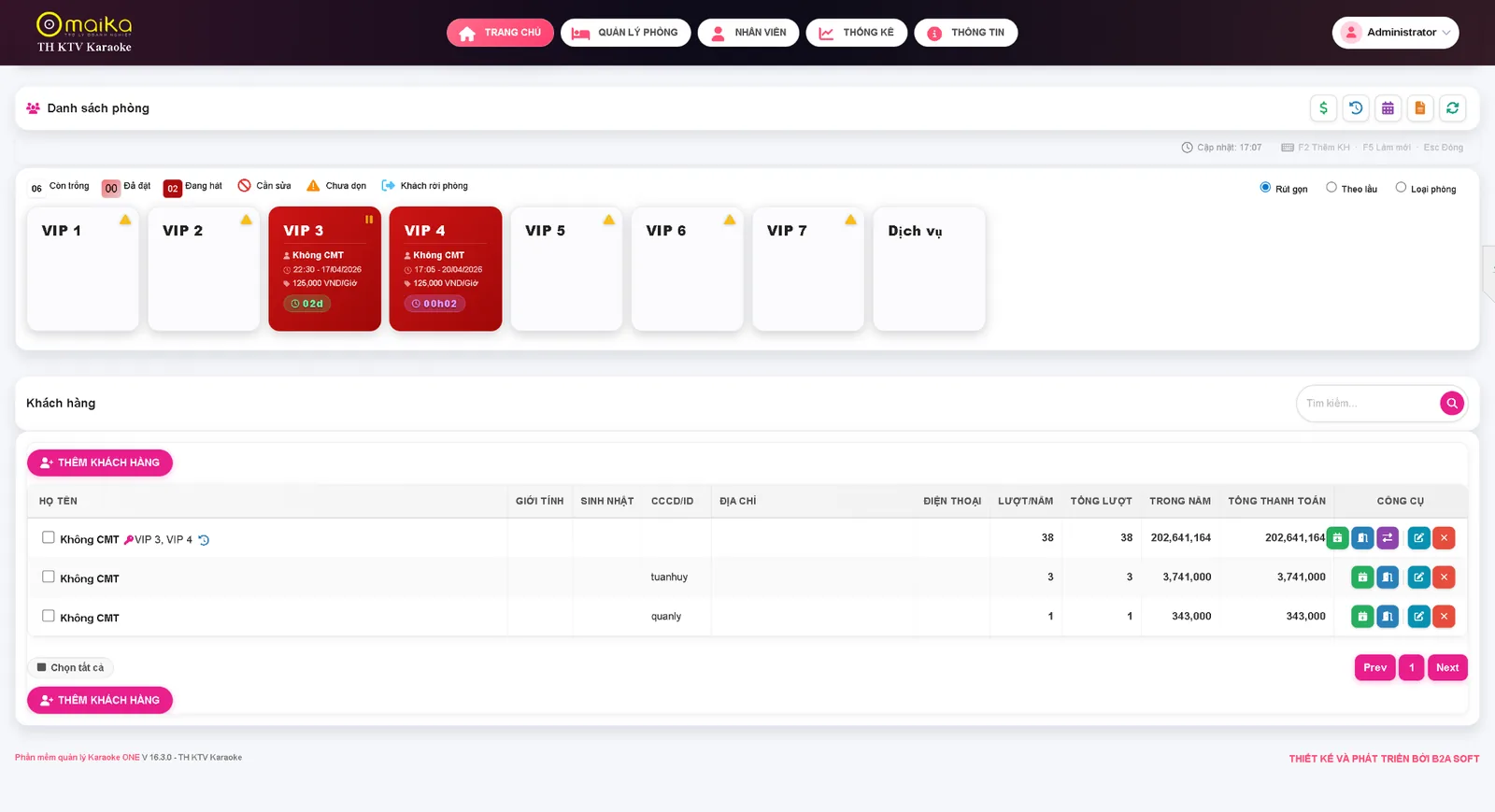Click purple transfer arrows icon in first row
Image resolution: width=1495 pixels, height=812 pixels.
[x=1388, y=538]
